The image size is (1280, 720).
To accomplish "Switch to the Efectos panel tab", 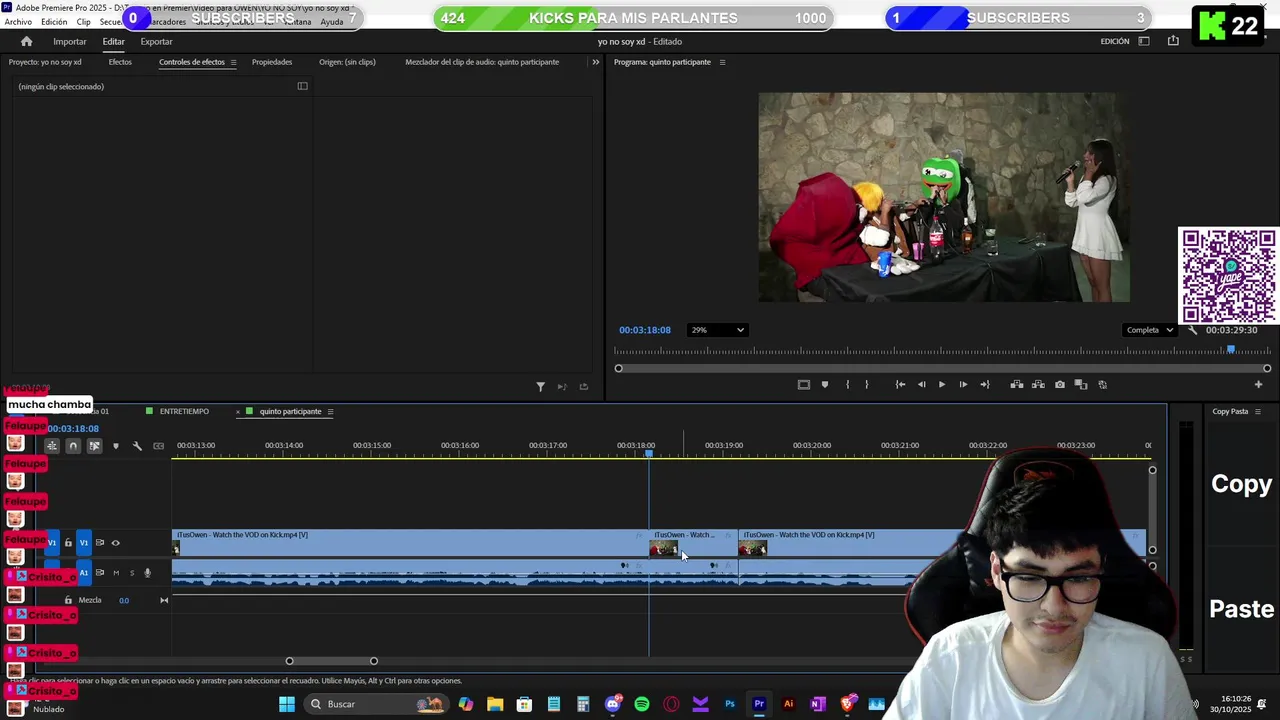I will tap(120, 62).
